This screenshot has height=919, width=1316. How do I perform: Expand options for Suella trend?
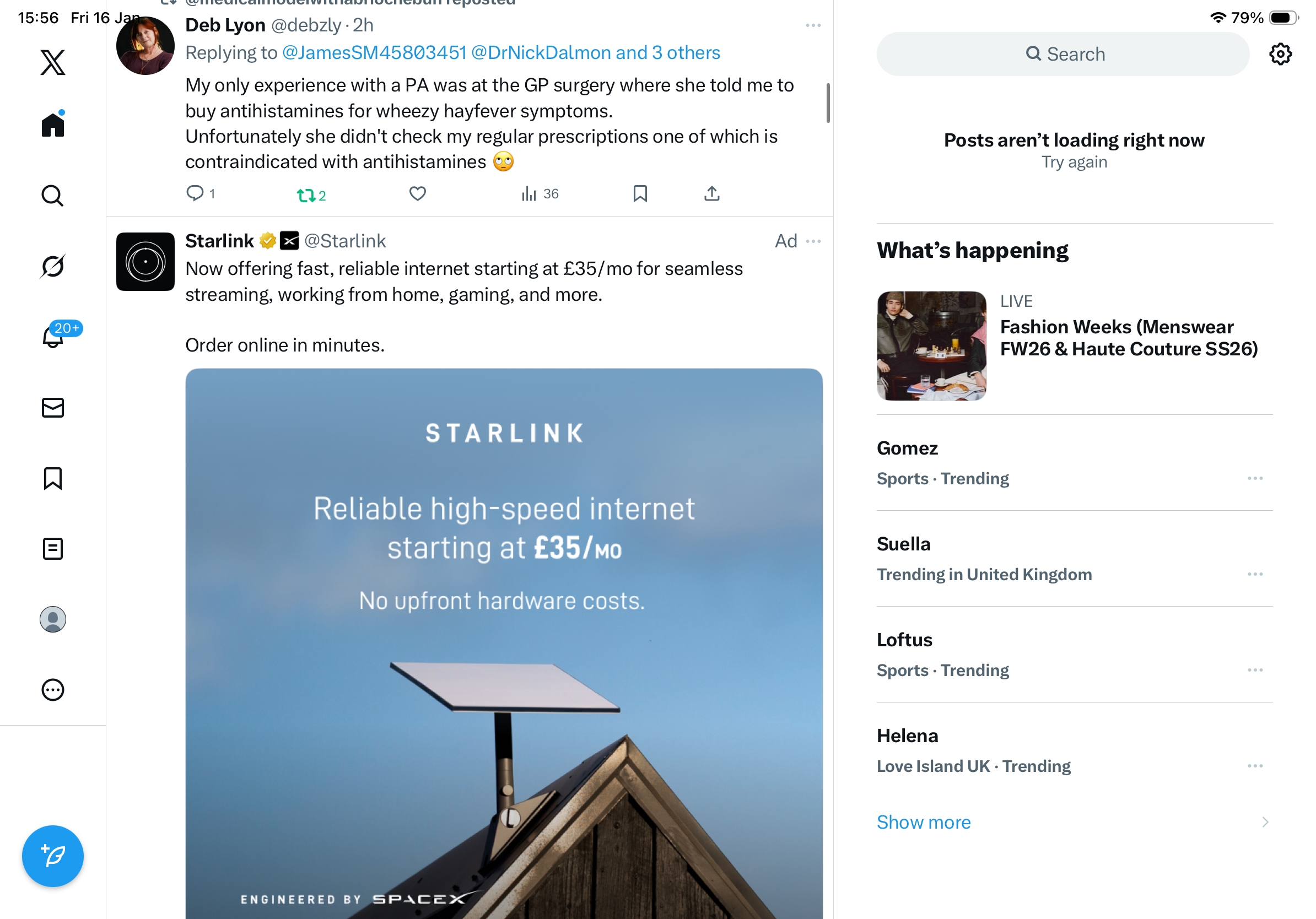1254,574
